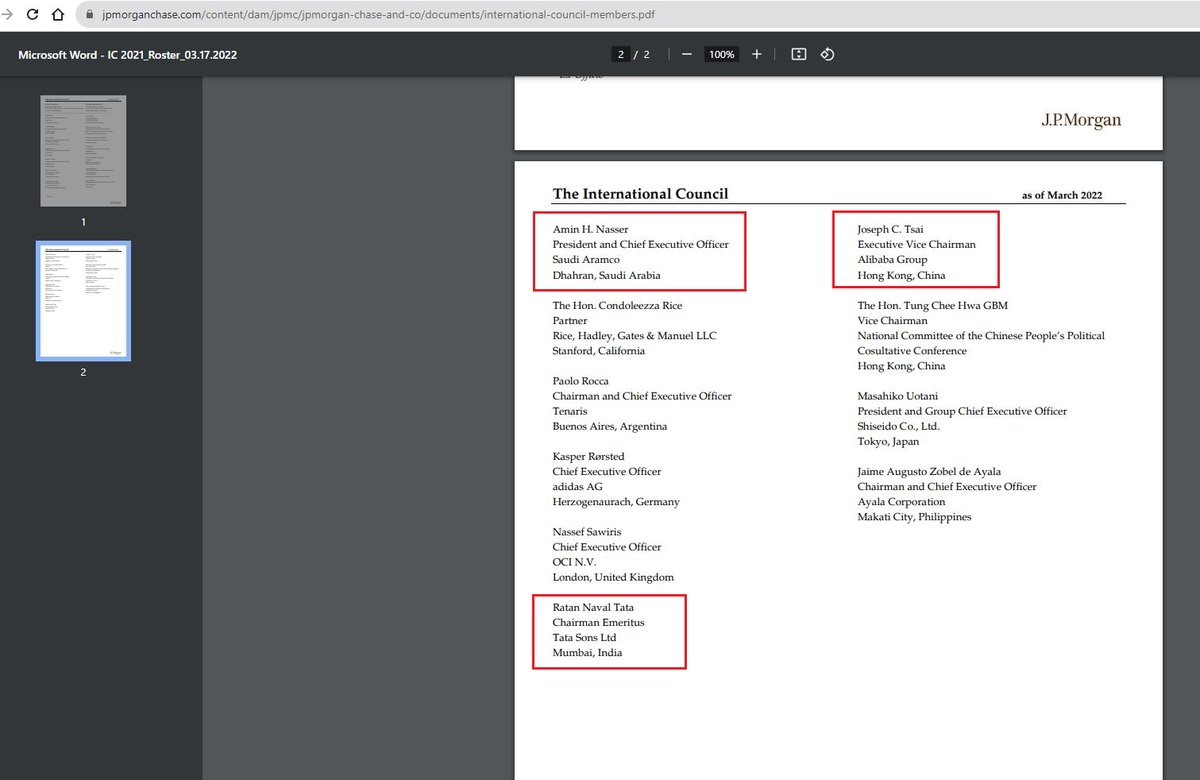Screen dimensions: 1200x780
Task: Open page 1 thumbnail in sidebar
Action: [x=83, y=151]
